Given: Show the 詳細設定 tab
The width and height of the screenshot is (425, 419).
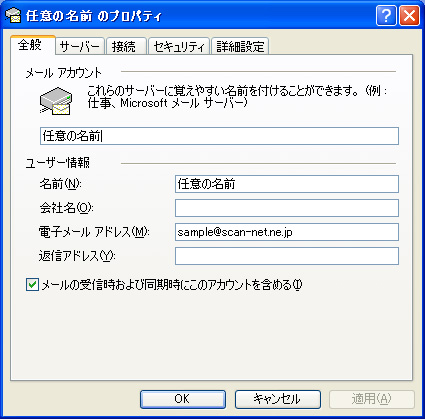Looking at the screenshot, I should [x=240, y=46].
